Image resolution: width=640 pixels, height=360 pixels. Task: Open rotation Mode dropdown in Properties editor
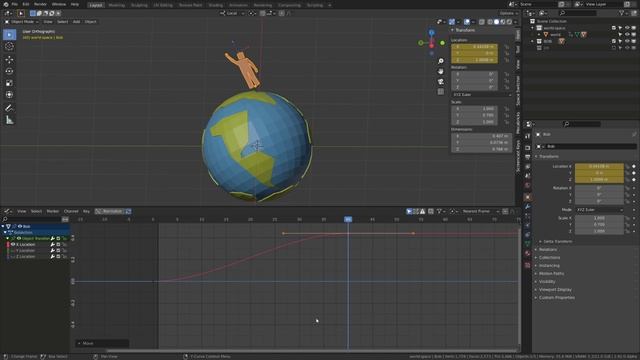click(x=599, y=210)
